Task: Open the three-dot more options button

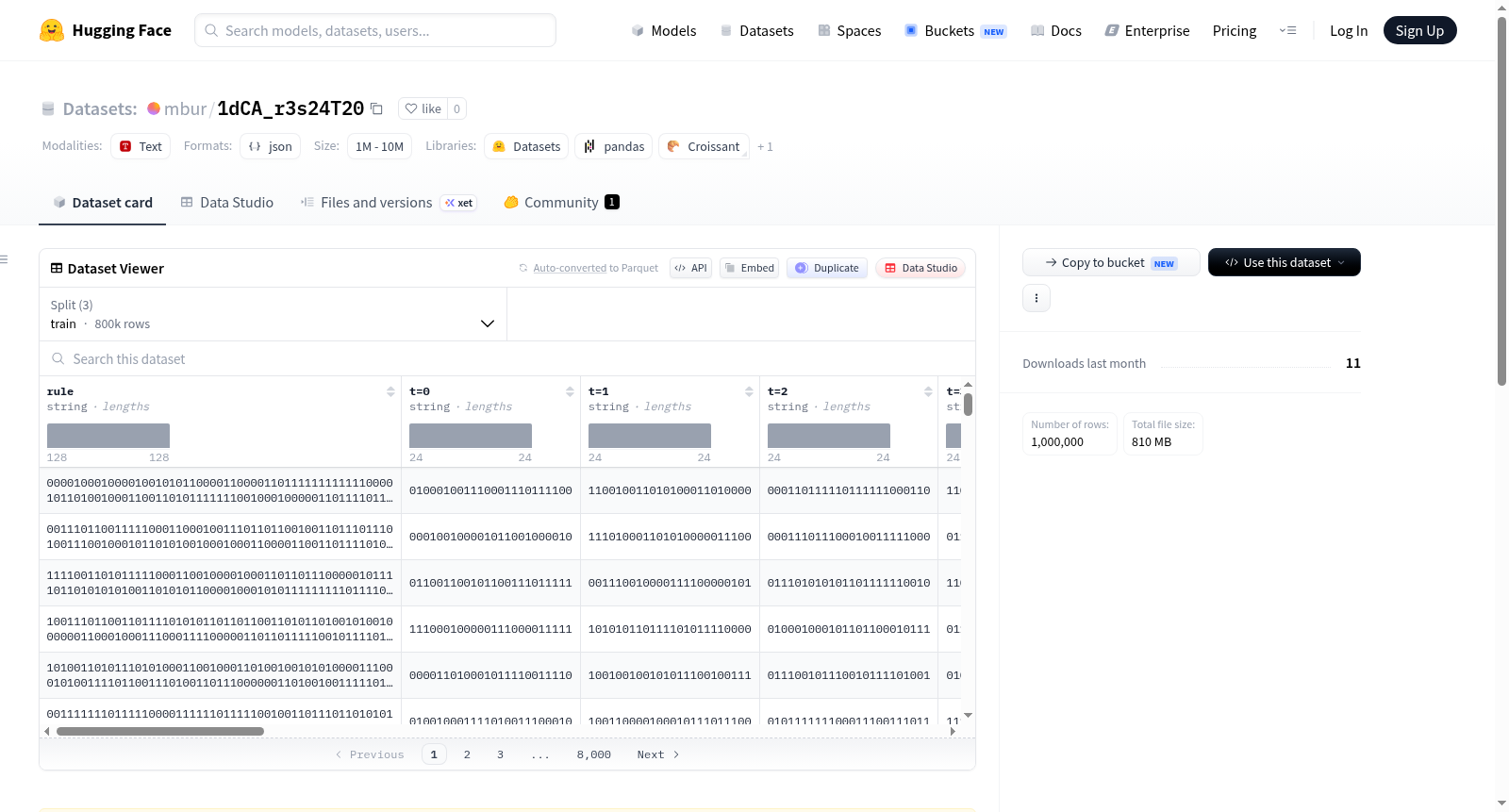Action: 1036,298
